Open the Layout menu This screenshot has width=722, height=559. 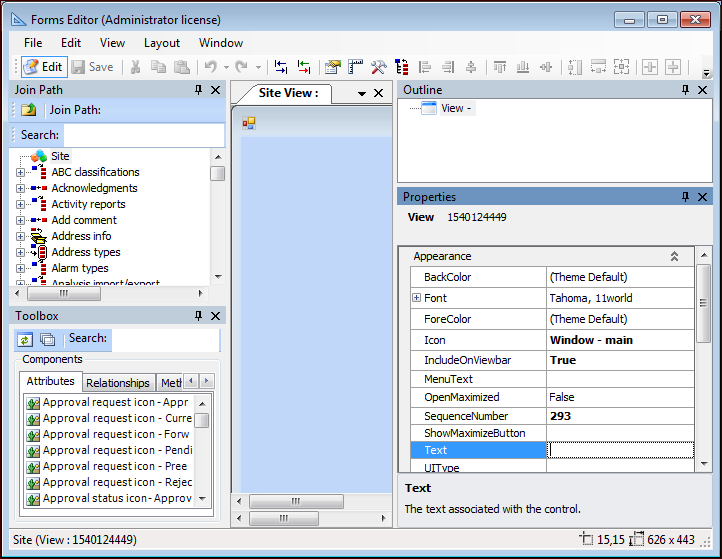point(162,43)
